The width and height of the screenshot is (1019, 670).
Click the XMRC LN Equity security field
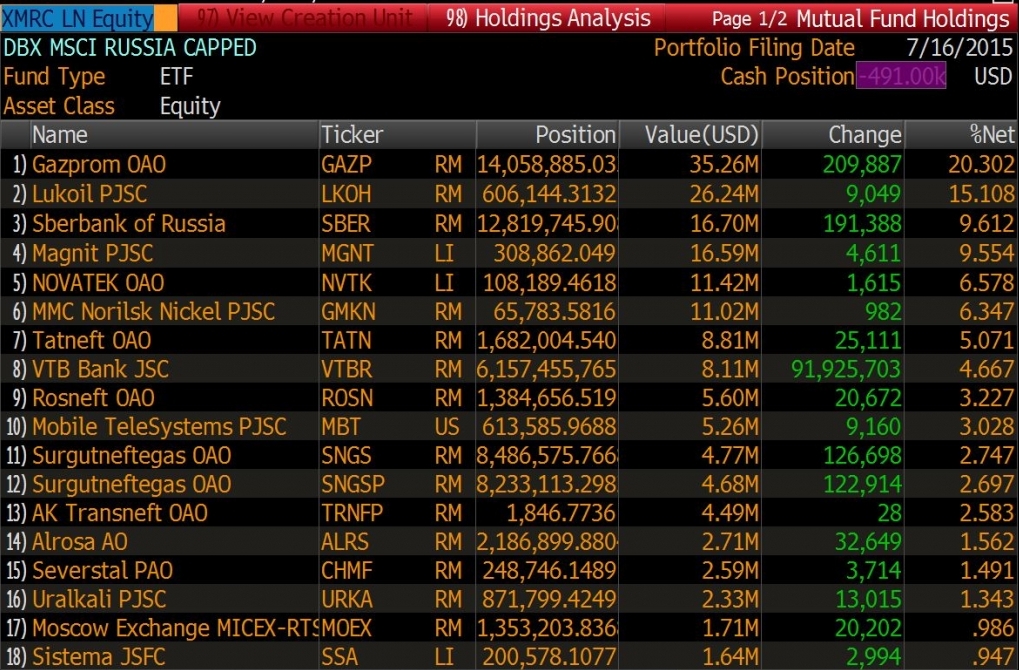(x=77, y=18)
